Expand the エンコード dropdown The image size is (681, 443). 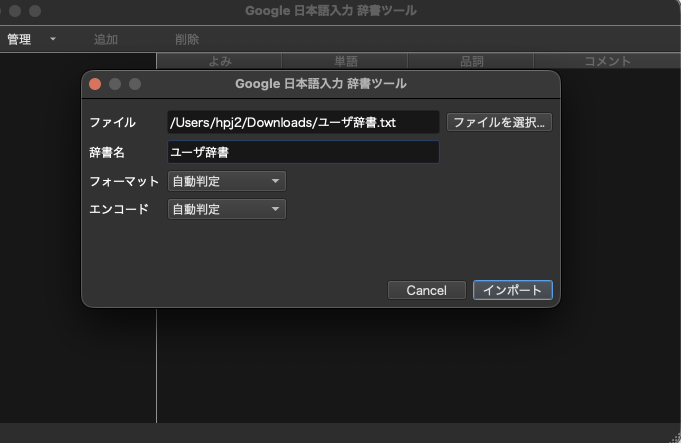tap(226, 209)
